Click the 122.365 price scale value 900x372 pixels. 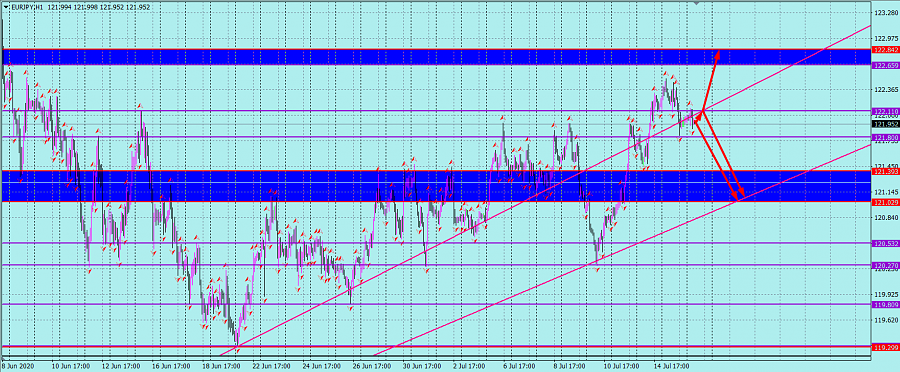click(x=886, y=90)
